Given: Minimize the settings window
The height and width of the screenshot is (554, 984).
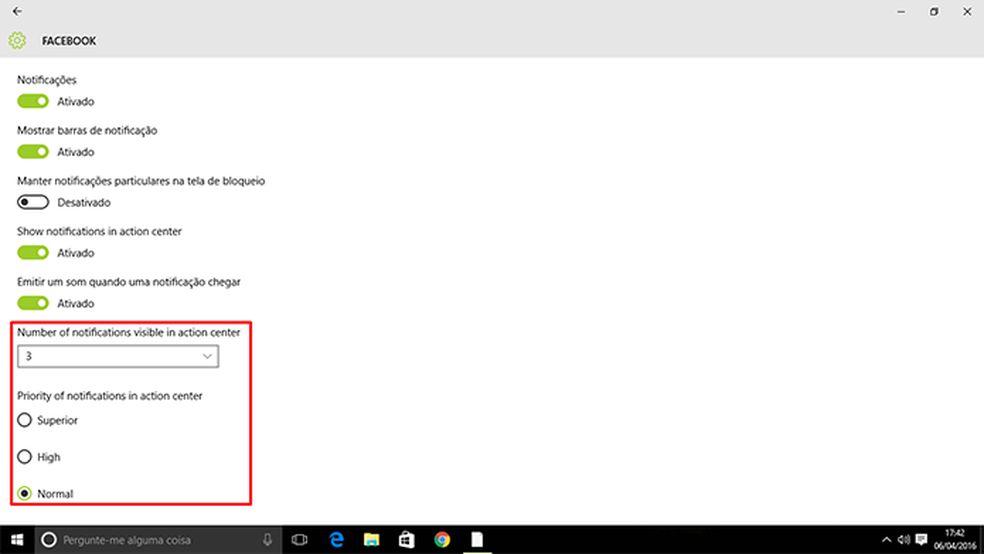Looking at the screenshot, I should (x=901, y=11).
